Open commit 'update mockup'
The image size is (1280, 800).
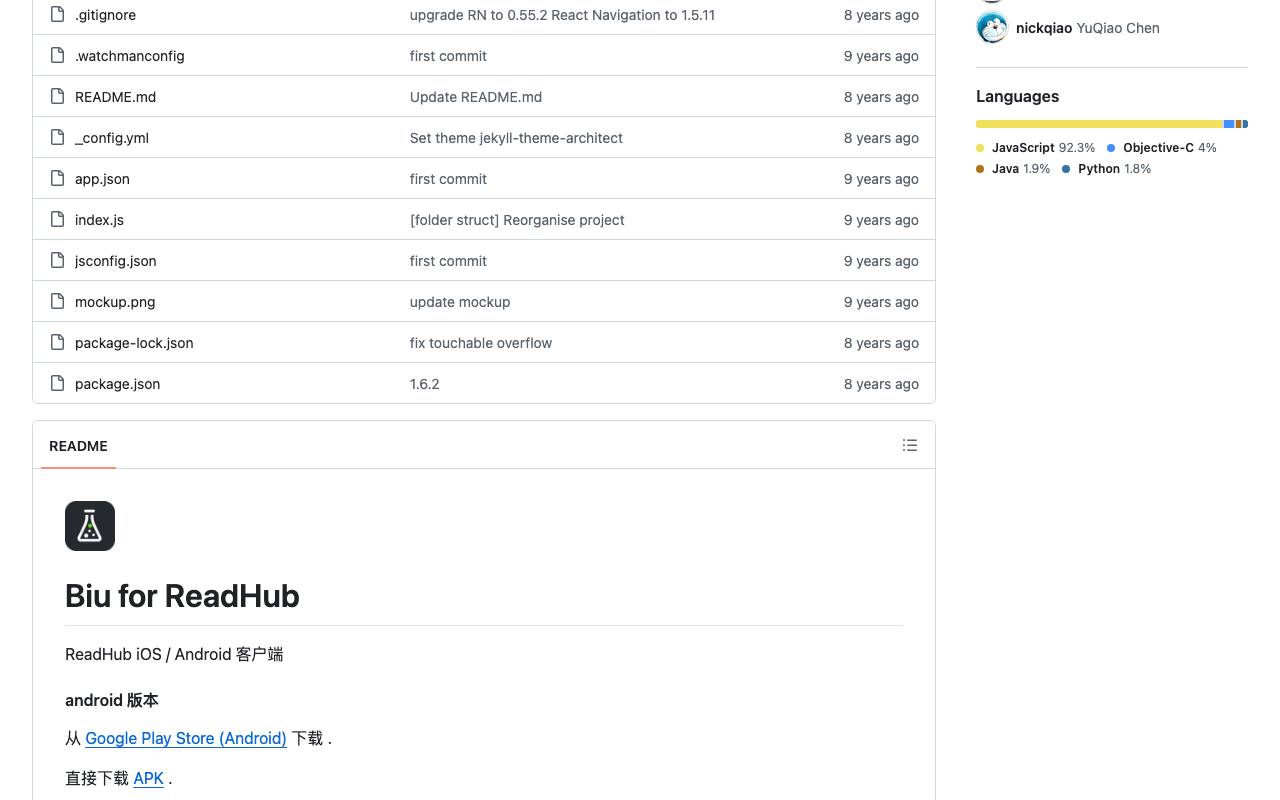pyautogui.click(x=460, y=302)
